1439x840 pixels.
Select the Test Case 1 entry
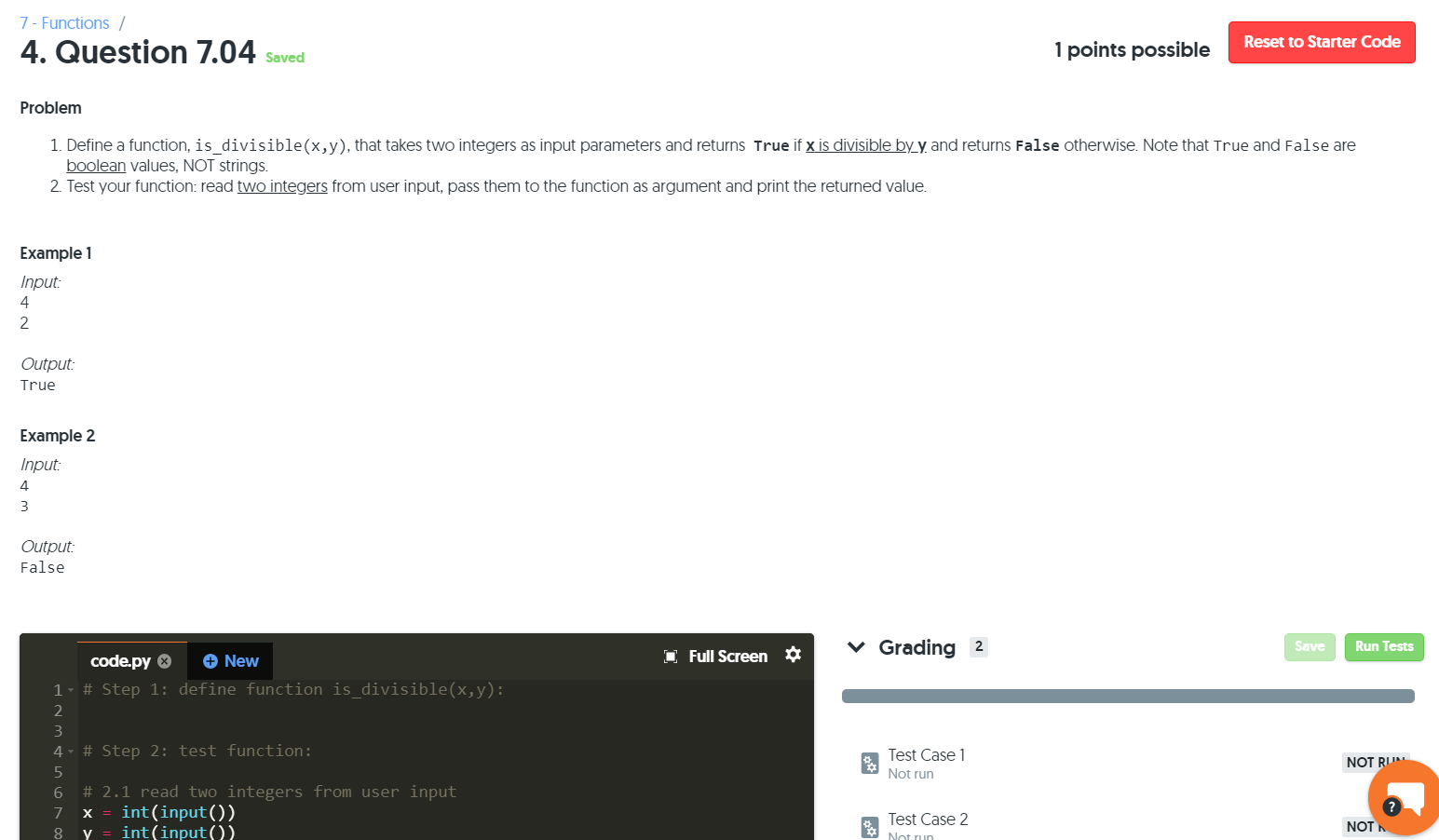pos(927,755)
